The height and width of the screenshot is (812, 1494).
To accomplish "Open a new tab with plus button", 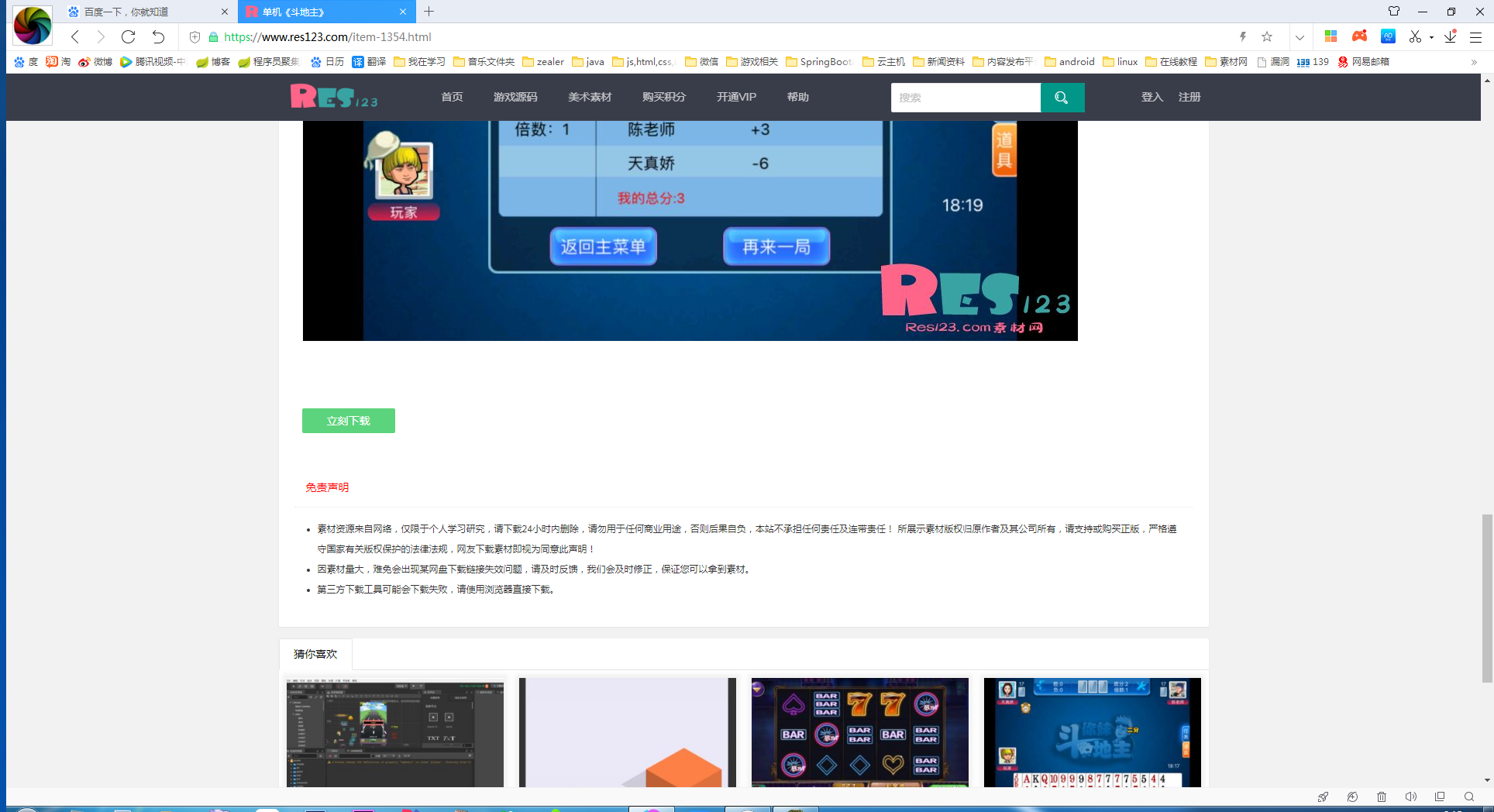I will [429, 12].
